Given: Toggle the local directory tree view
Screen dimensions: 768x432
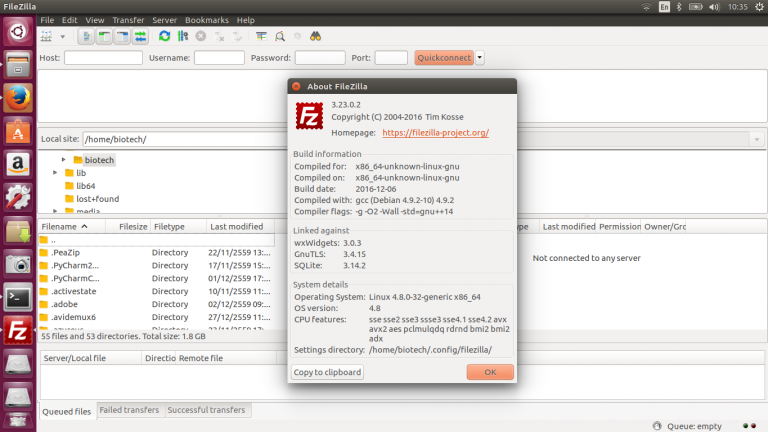Looking at the screenshot, I should point(104,36).
